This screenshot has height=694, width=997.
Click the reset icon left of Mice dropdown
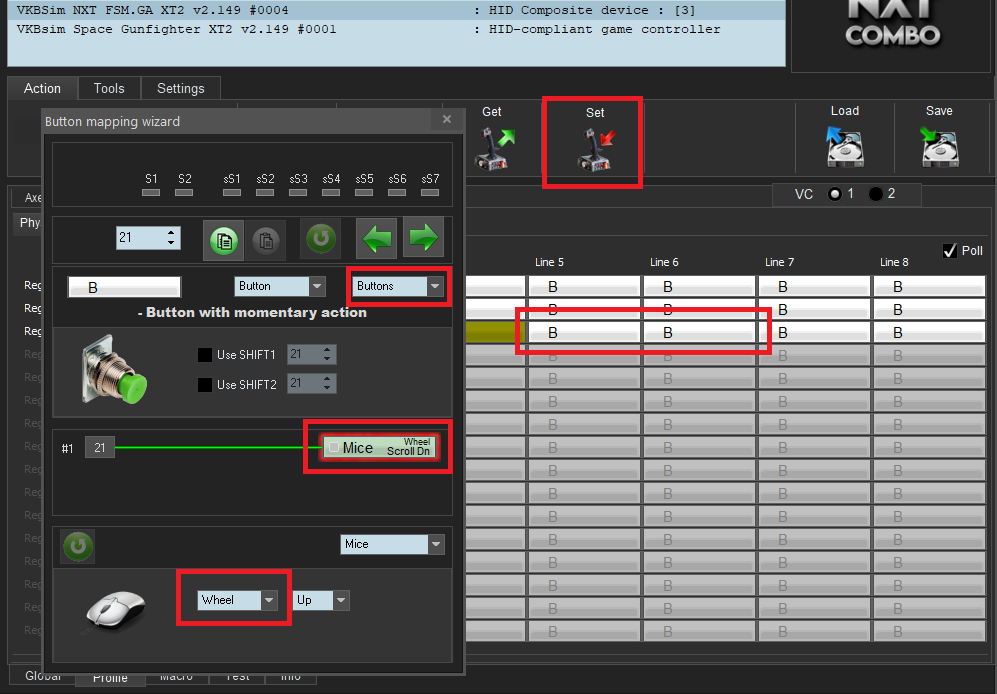[x=78, y=546]
